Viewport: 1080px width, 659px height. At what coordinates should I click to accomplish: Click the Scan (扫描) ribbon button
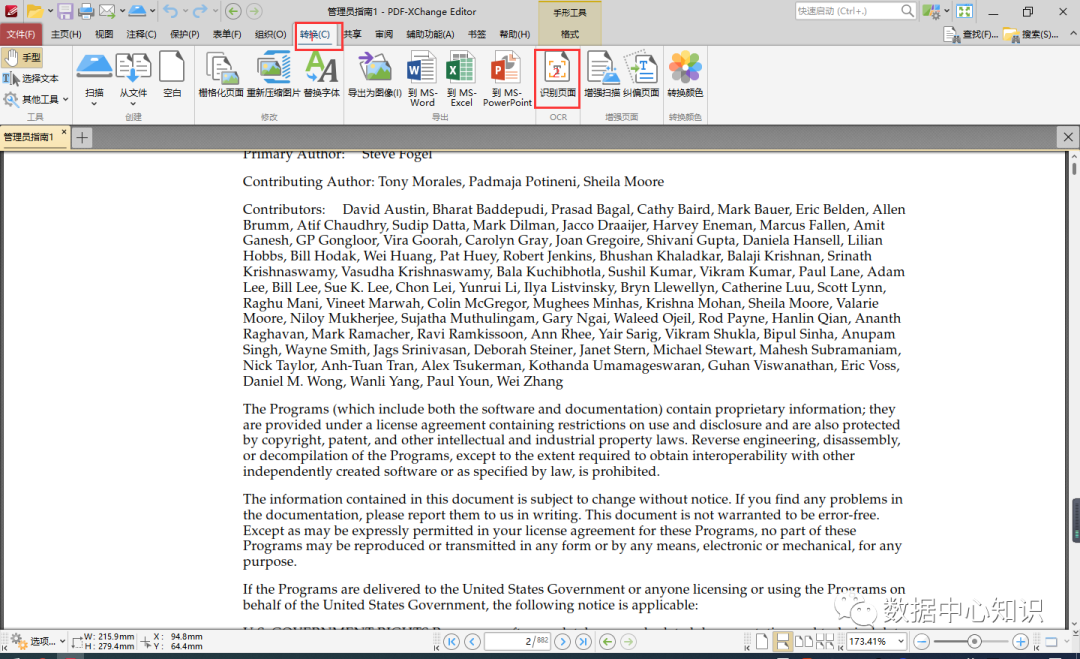[94, 78]
